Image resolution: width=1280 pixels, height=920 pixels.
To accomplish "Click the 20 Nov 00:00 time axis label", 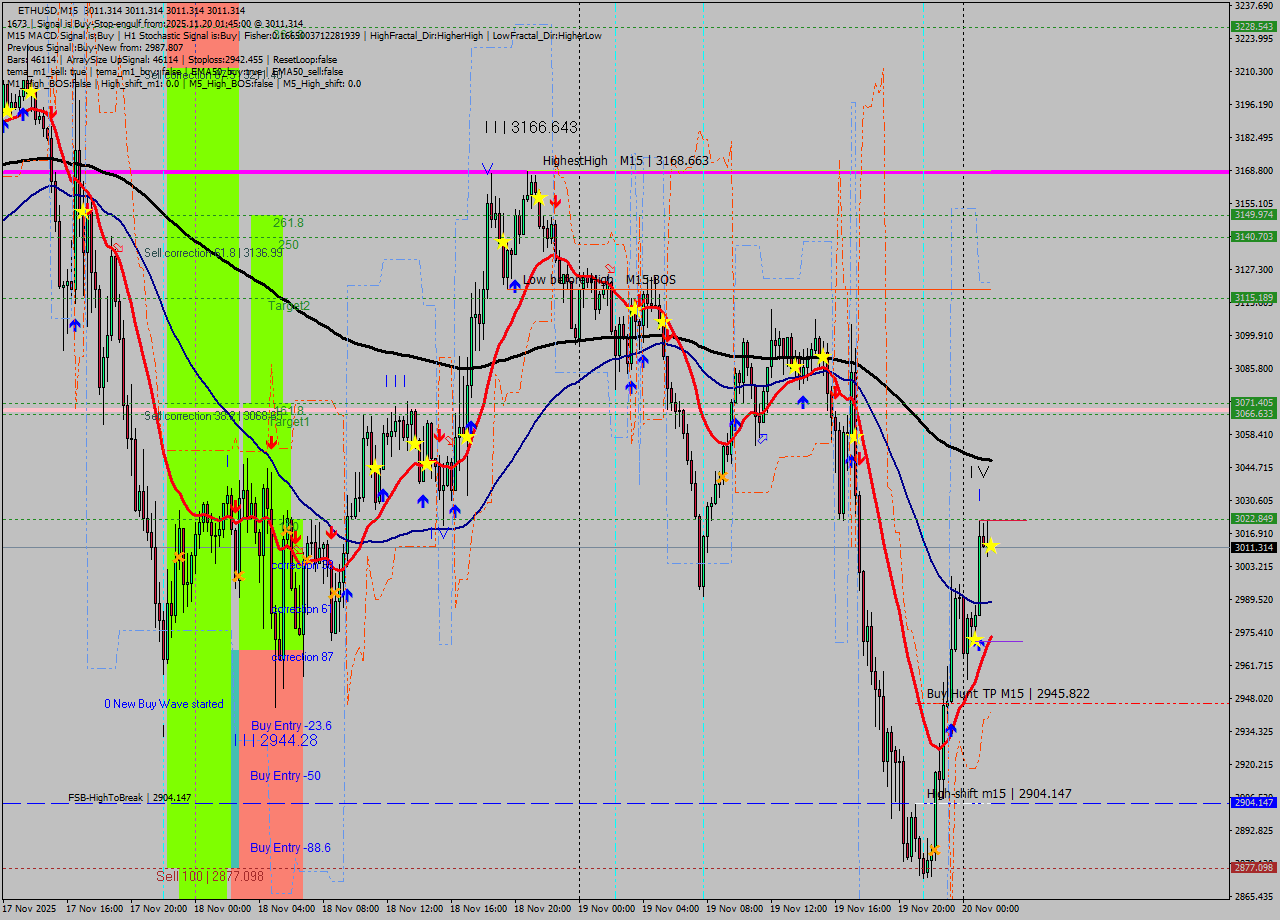I will 990,909.
